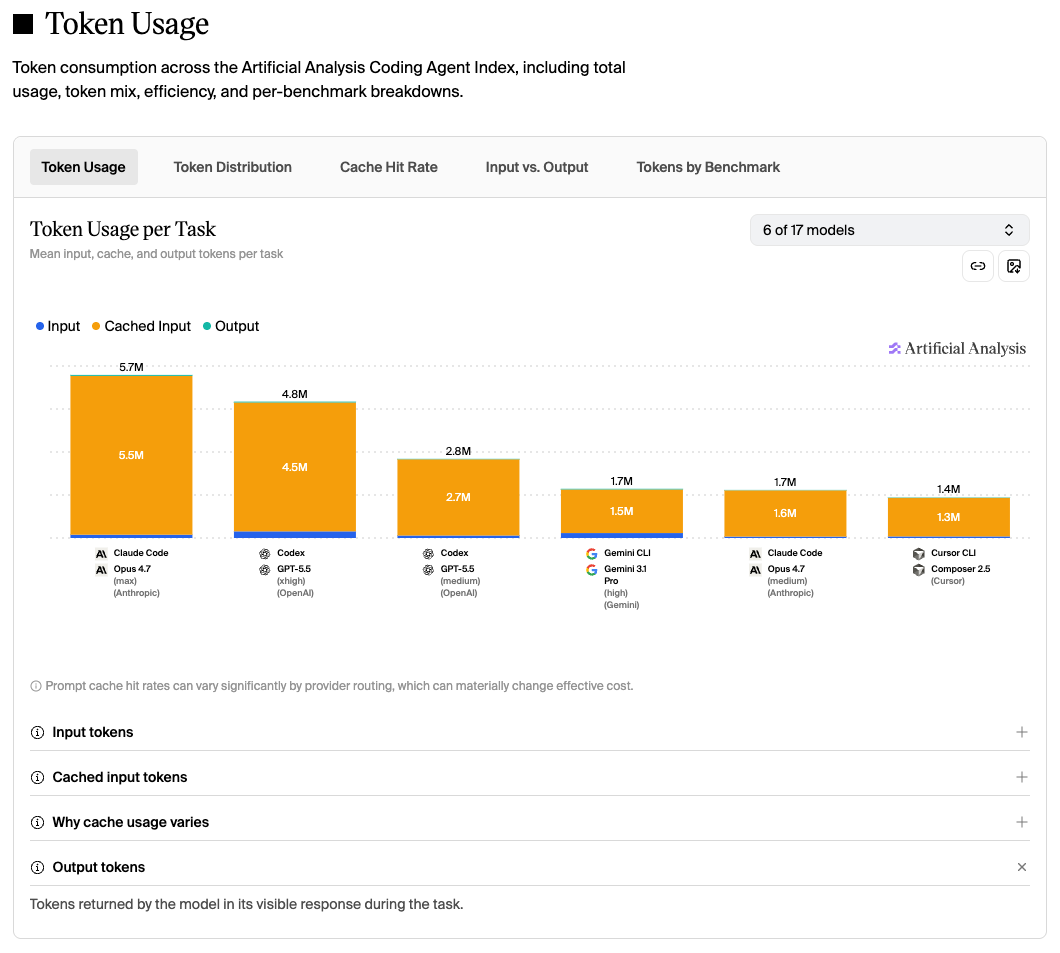Image resolution: width=1060 pixels, height=953 pixels.
Task: Click info icon beside prompt cache note
Action: [36, 686]
